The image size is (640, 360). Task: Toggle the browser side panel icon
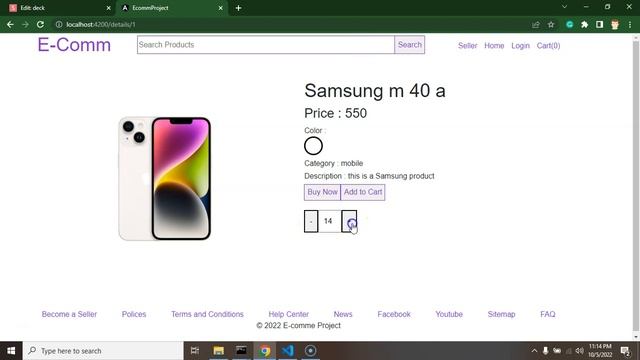click(599, 24)
